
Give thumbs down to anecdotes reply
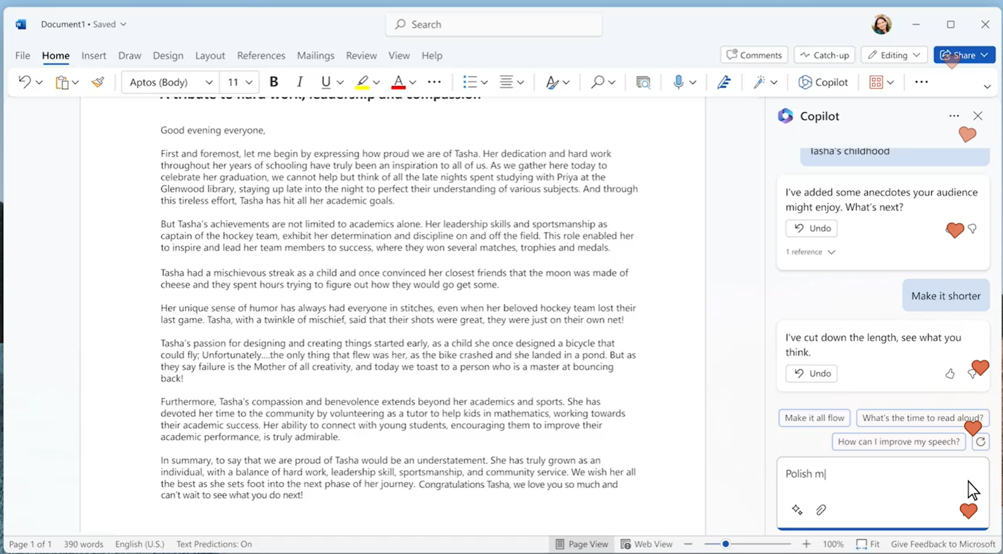pos(972,228)
